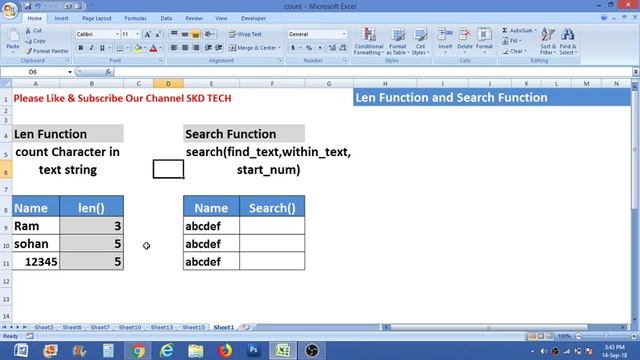Open the Data ribbon tab
This screenshot has height=360, width=640.
click(x=166, y=18)
